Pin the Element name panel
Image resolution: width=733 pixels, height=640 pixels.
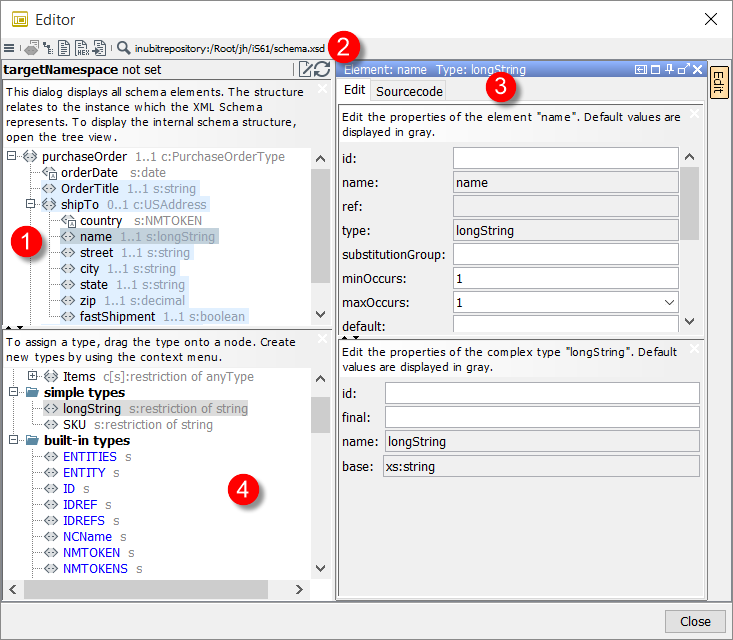pyautogui.click(x=669, y=69)
